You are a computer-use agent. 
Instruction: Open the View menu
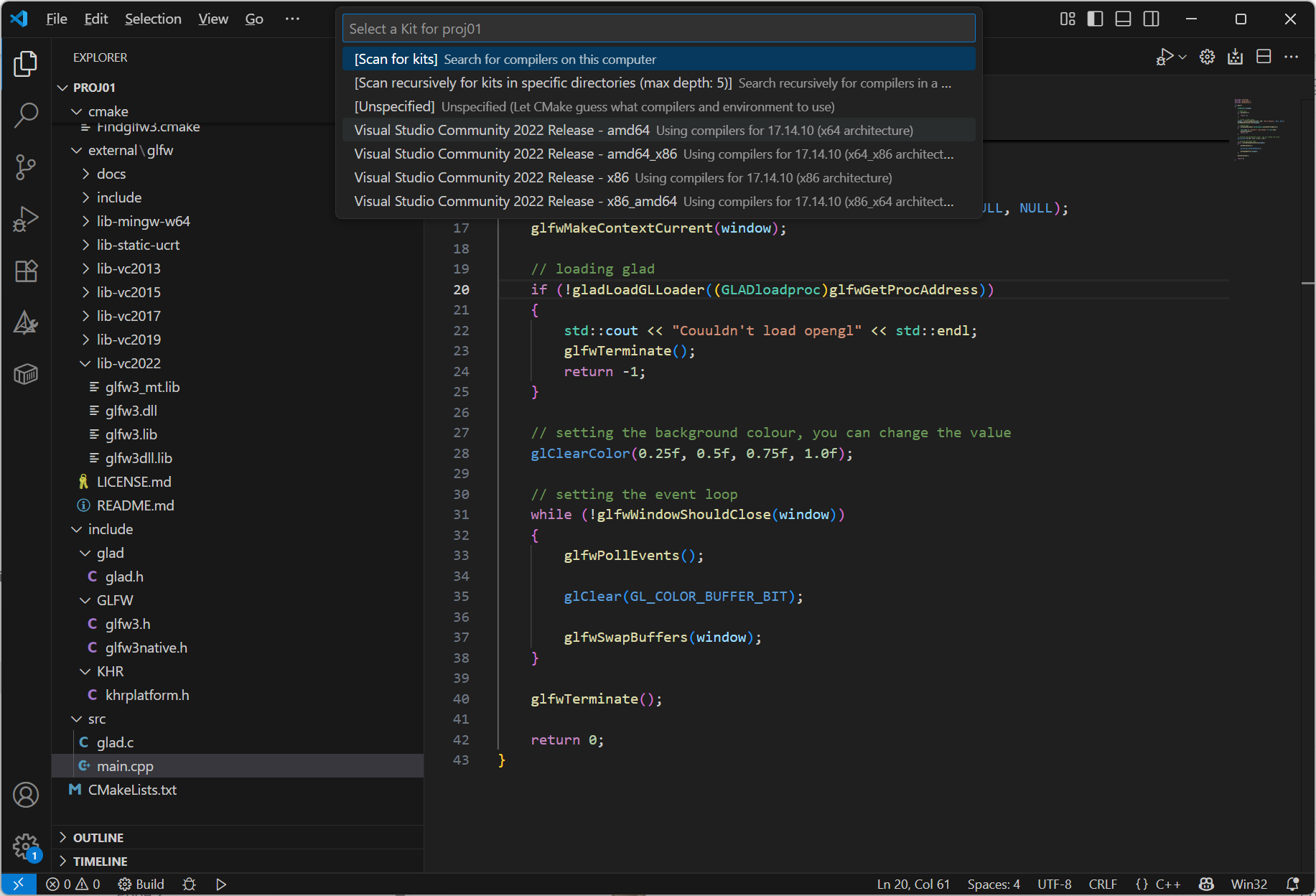click(x=213, y=19)
